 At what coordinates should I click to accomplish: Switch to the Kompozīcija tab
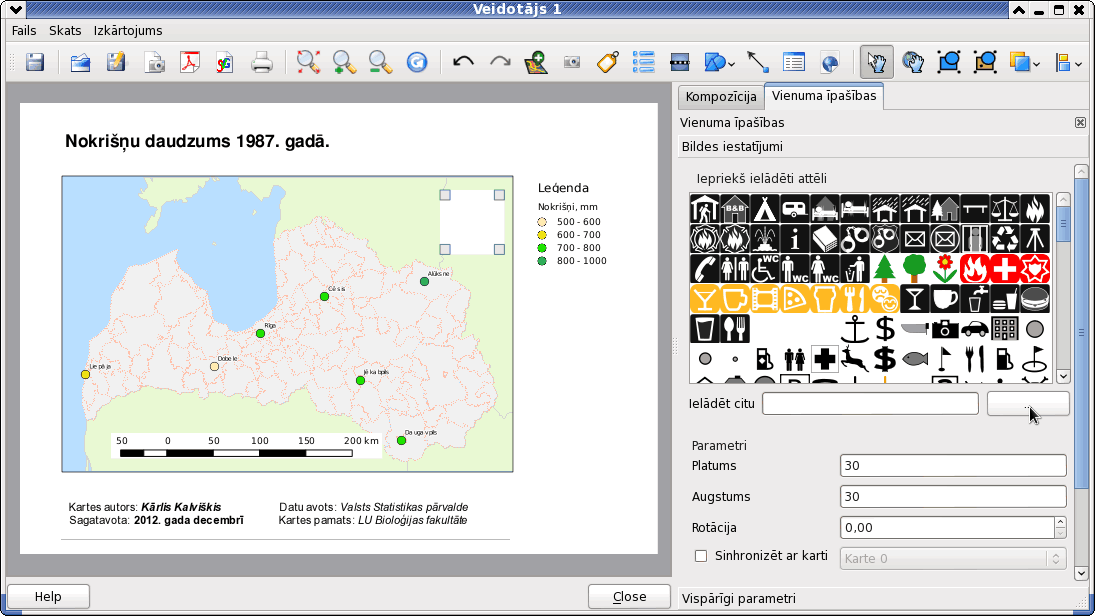[721, 97]
